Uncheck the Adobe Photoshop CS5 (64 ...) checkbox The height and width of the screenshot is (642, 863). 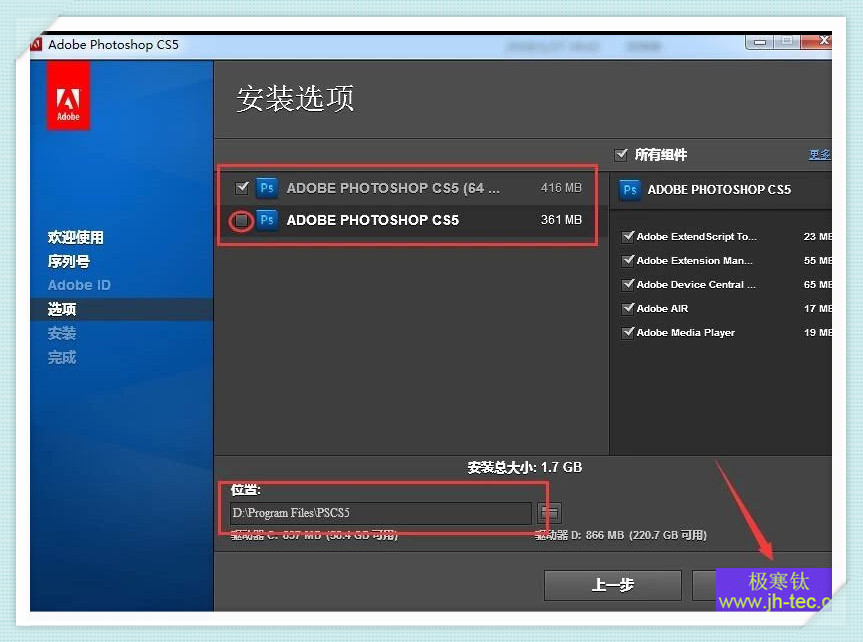coord(242,188)
